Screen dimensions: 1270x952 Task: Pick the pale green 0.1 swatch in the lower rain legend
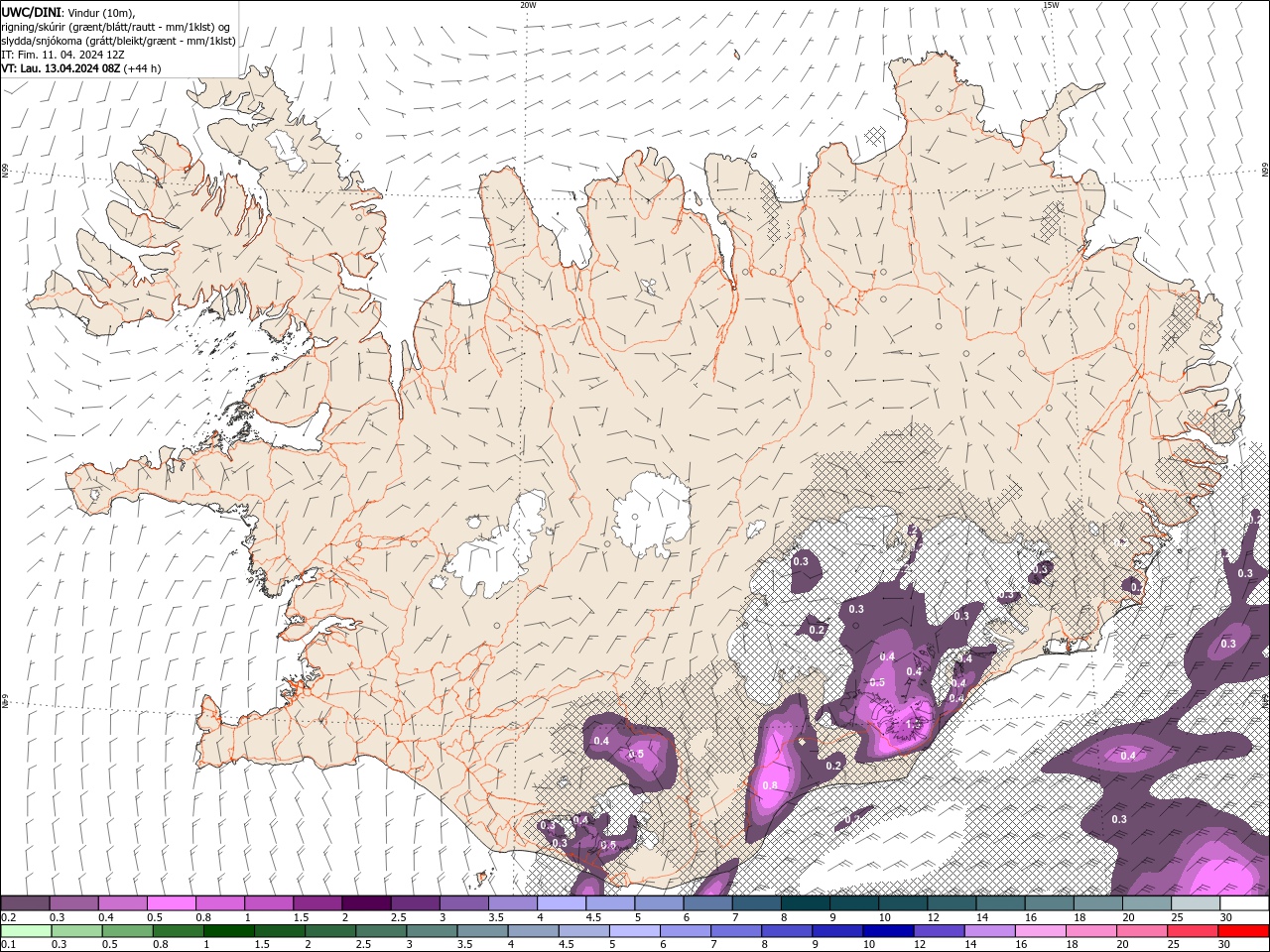tap(26, 931)
